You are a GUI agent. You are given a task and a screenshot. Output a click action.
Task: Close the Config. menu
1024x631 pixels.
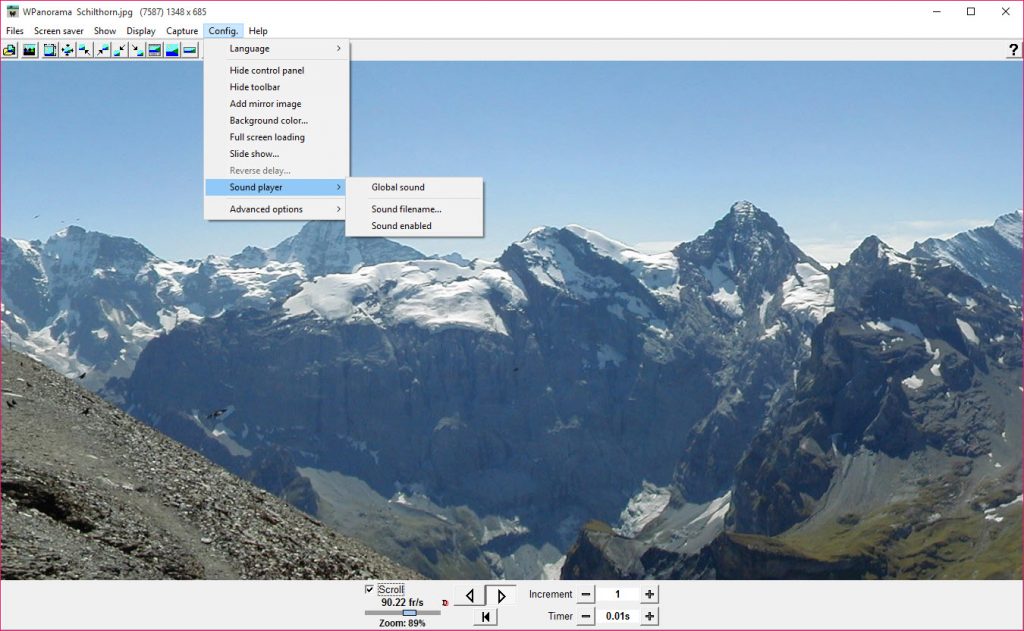pyautogui.click(x=223, y=31)
